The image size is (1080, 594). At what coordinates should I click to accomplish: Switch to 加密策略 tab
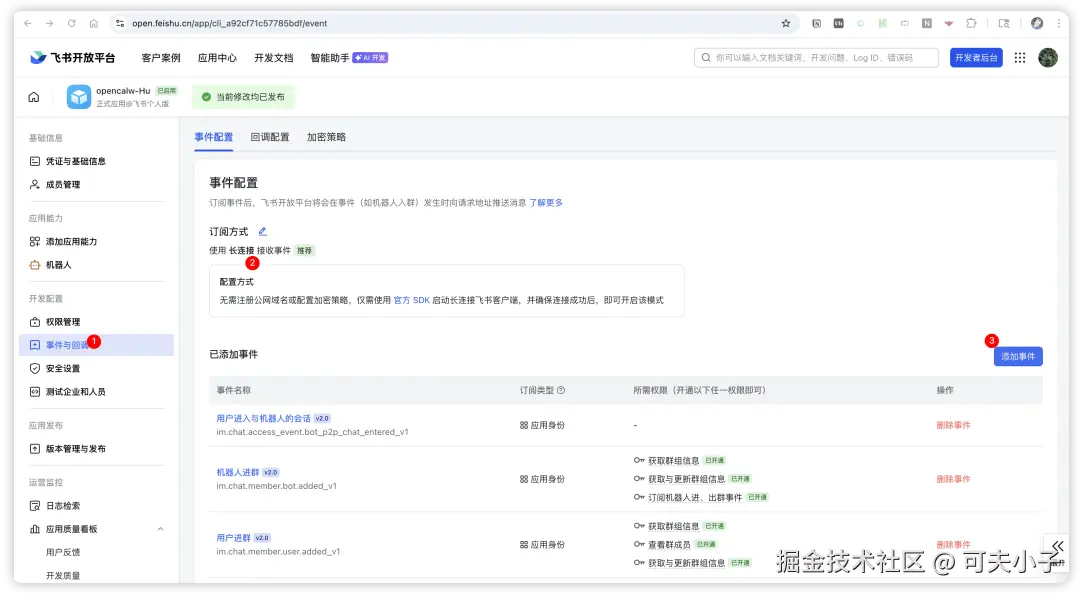[x=326, y=137]
